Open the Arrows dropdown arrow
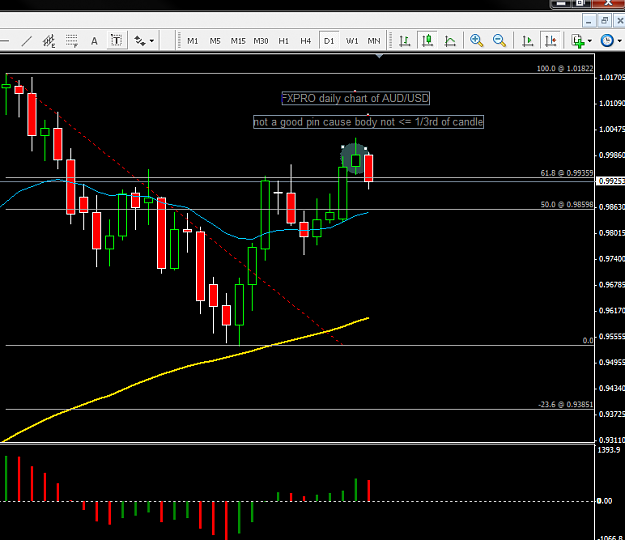Screen dimensions: 625x540 point(152,41)
